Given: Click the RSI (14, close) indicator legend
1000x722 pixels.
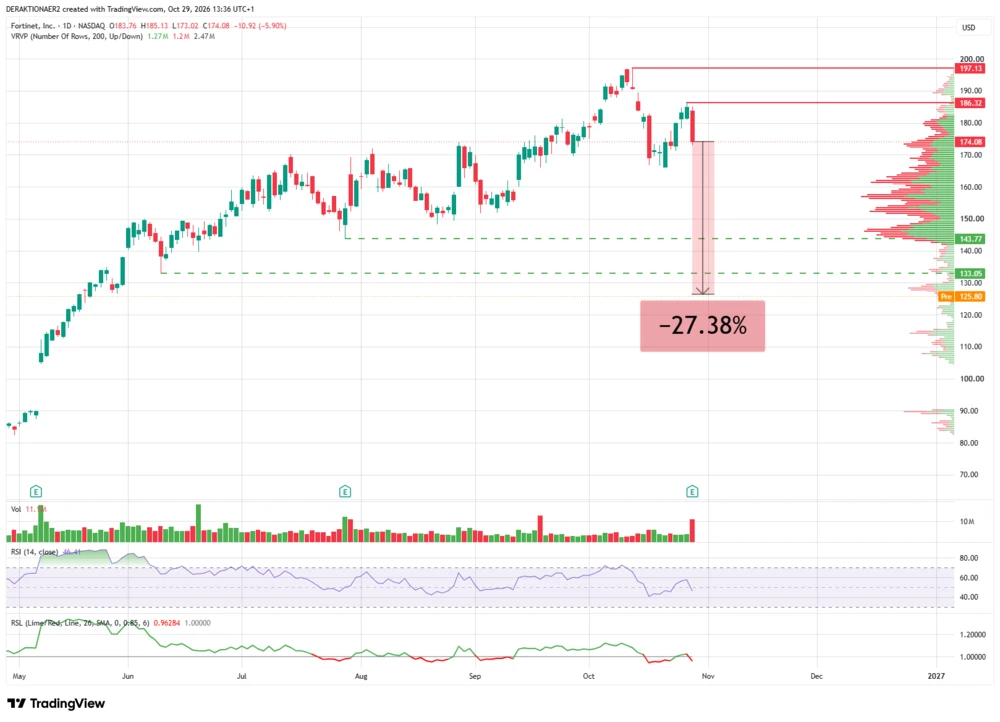Looking at the screenshot, I should pos(34,552).
